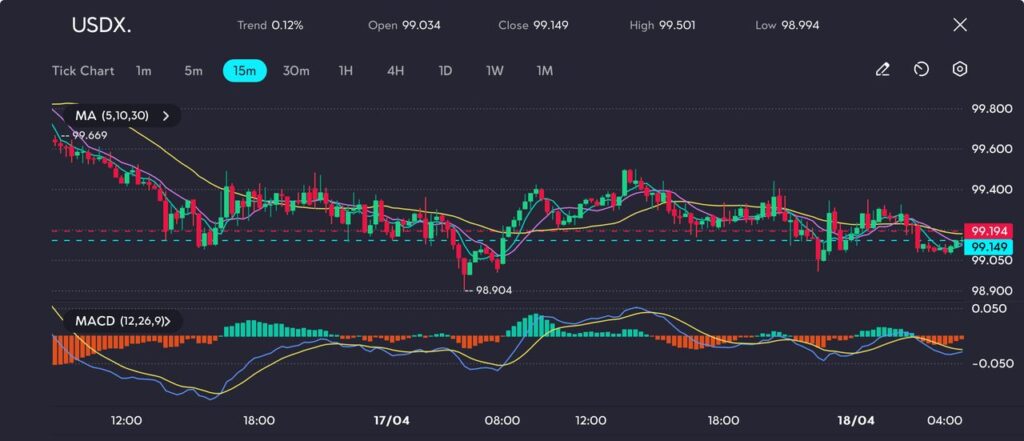This screenshot has height=441, width=1024.
Task: Change chart interval to 1D
Action: [x=445, y=71]
